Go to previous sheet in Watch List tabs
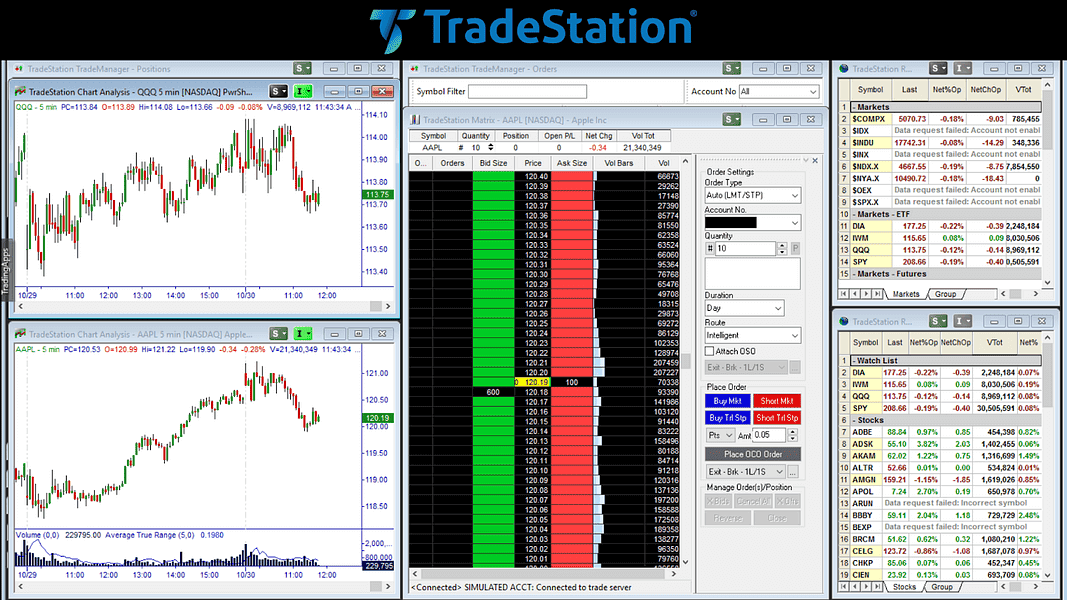 click(x=855, y=586)
